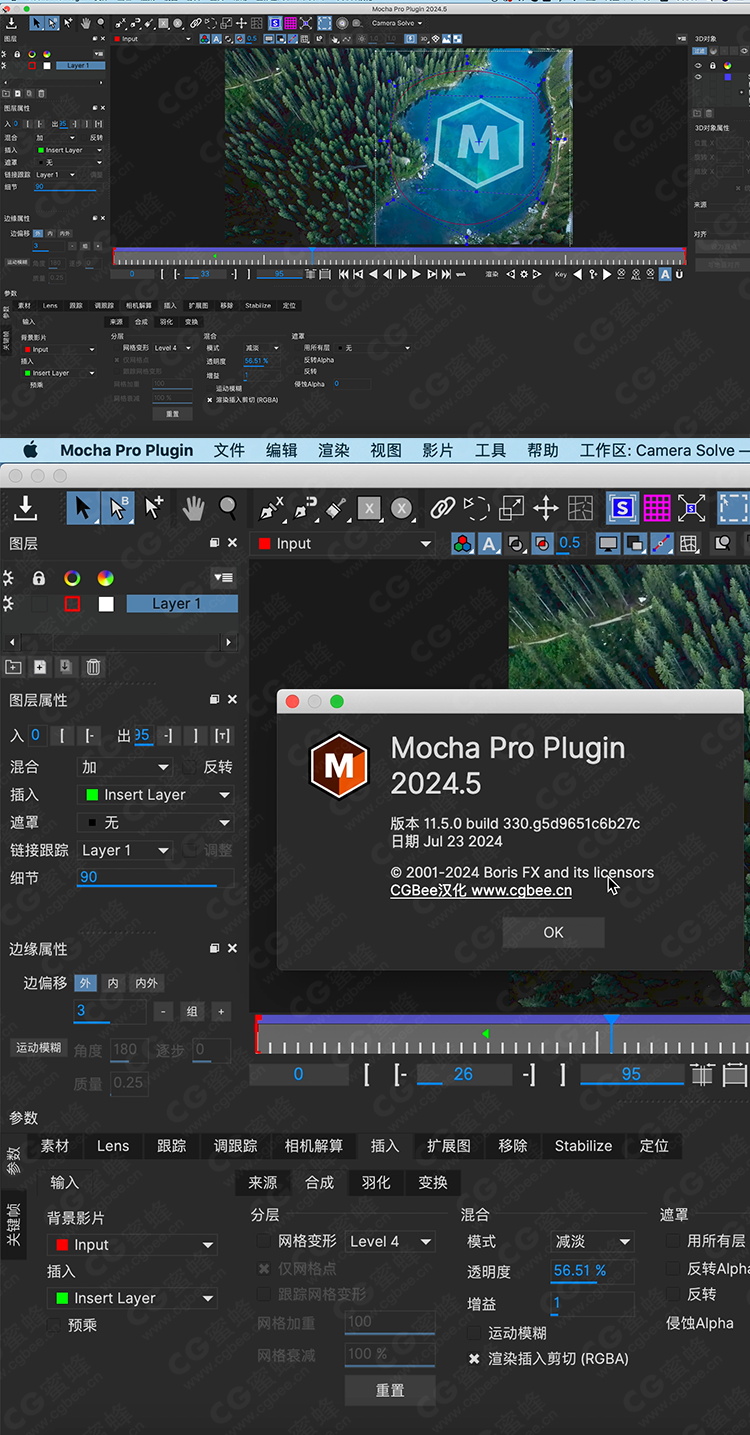
Task: Toggle visibility box on enlarged Layer 1 row
Action: pos(38,604)
